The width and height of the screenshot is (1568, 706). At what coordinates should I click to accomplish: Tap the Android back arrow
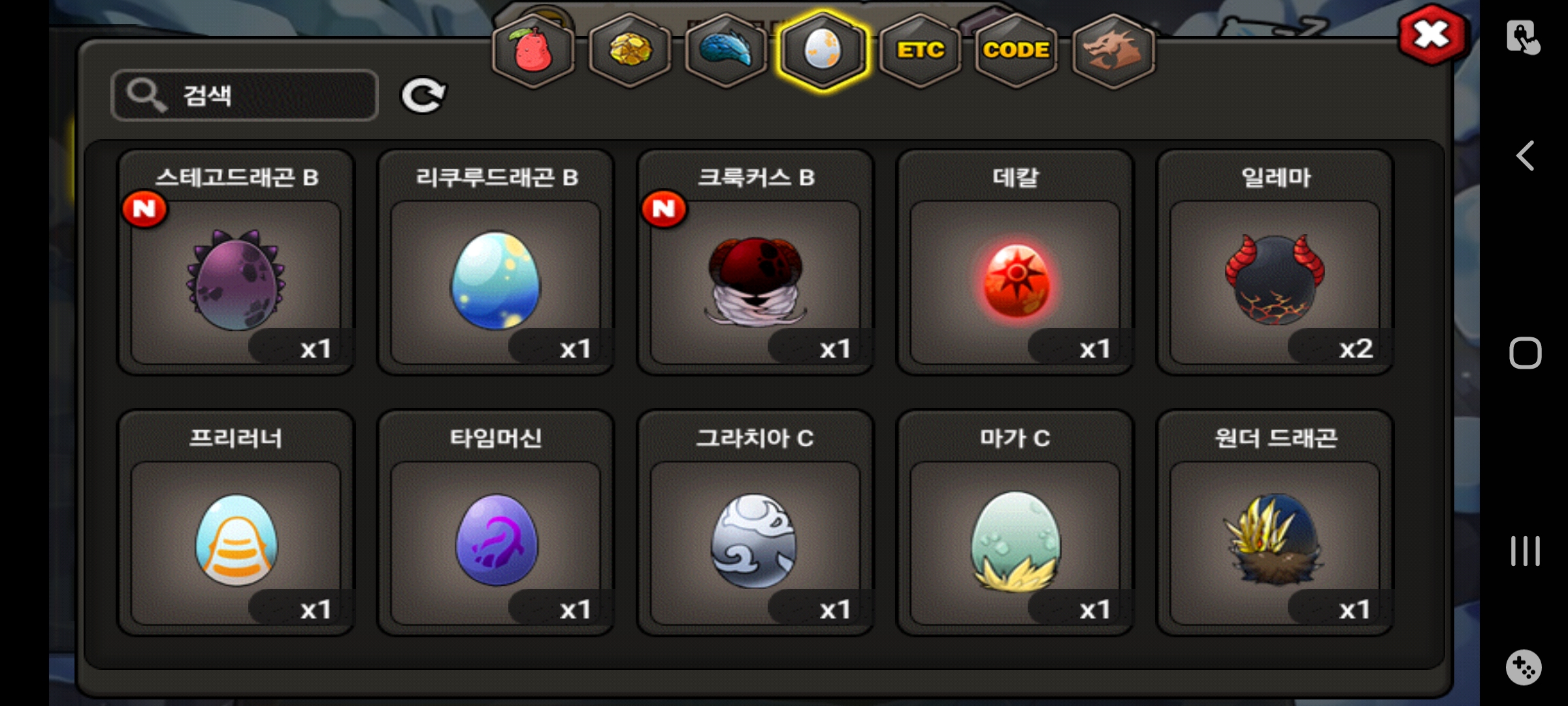(x=1525, y=156)
